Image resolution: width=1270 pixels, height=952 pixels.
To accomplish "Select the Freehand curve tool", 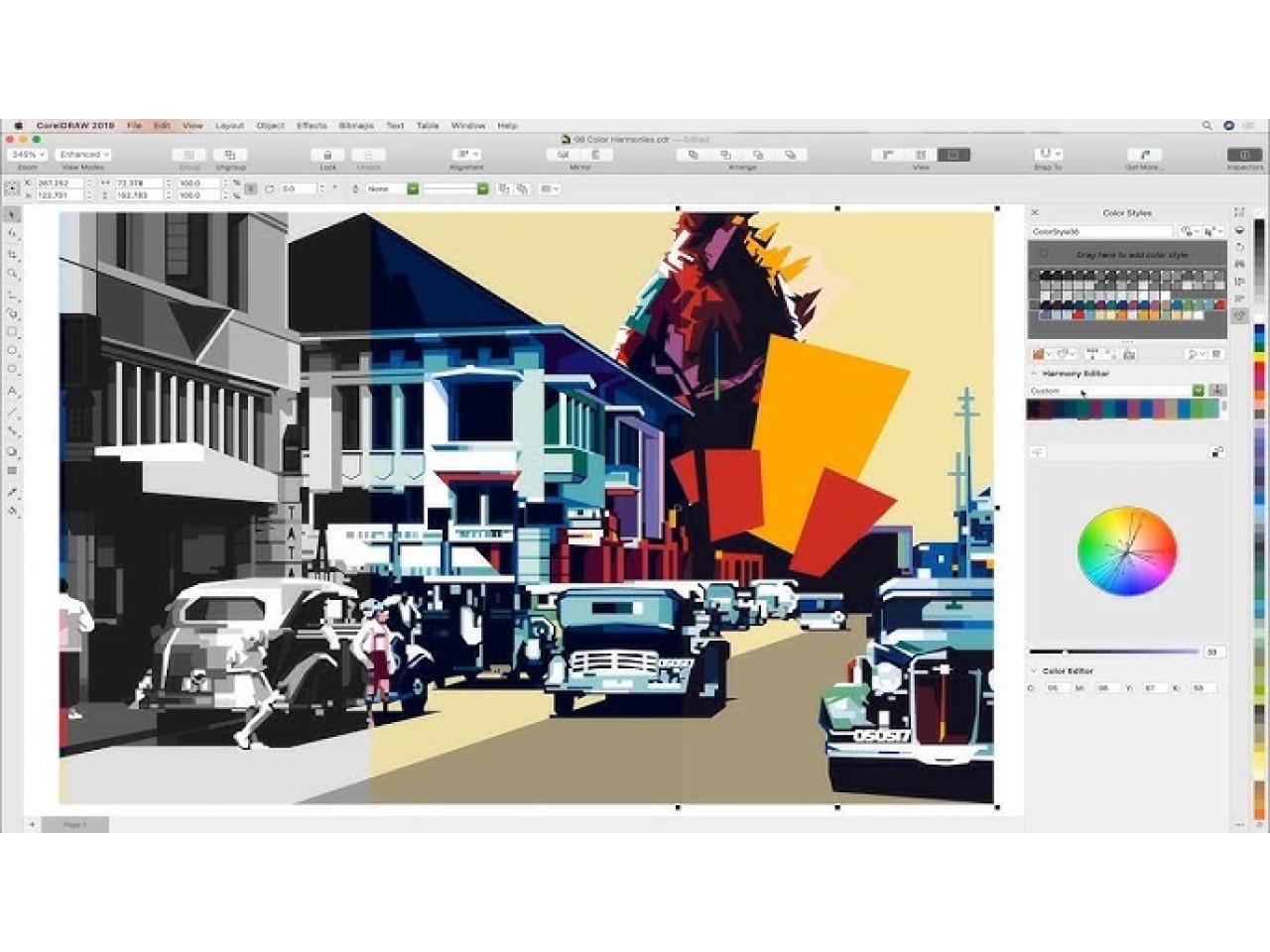I will pyautogui.click(x=13, y=295).
